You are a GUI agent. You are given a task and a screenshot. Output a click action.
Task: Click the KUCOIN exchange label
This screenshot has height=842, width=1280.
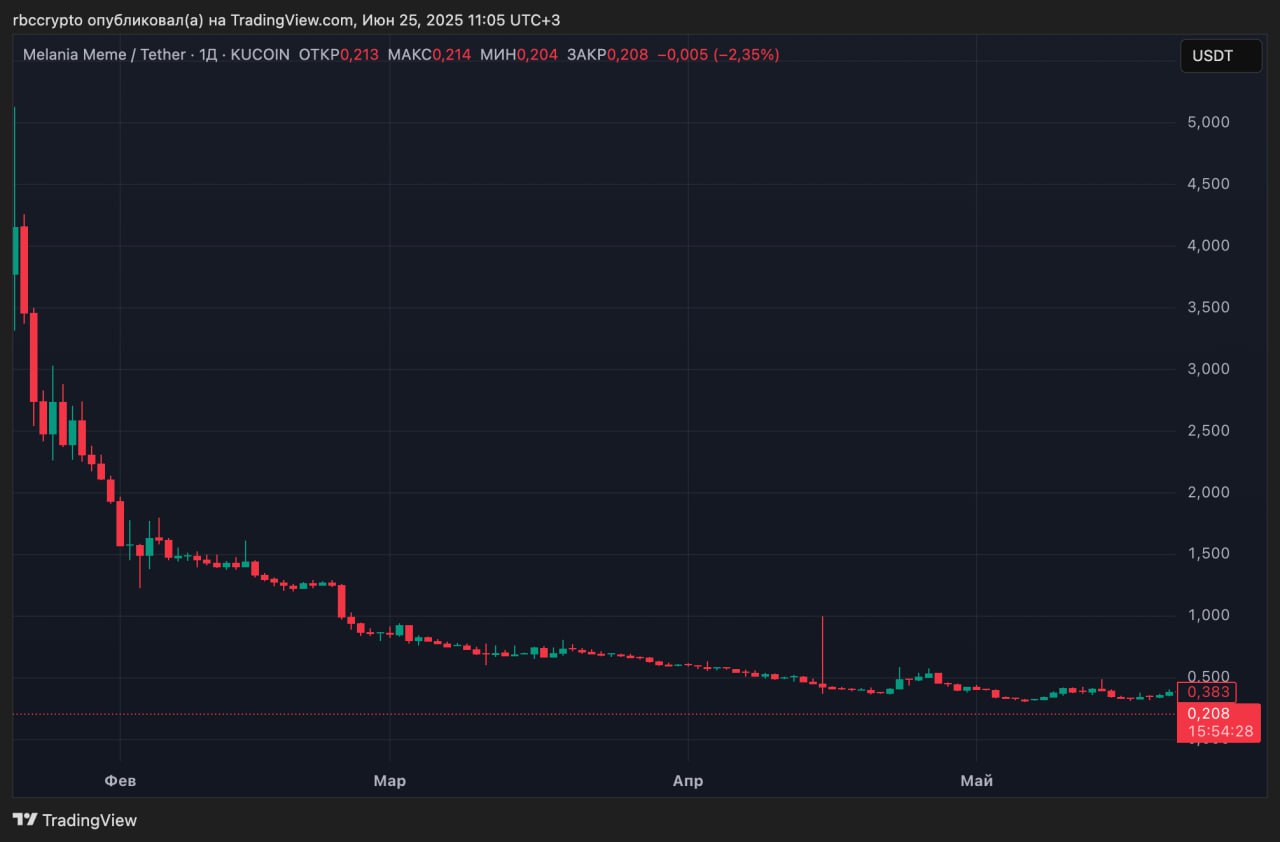click(260, 55)
